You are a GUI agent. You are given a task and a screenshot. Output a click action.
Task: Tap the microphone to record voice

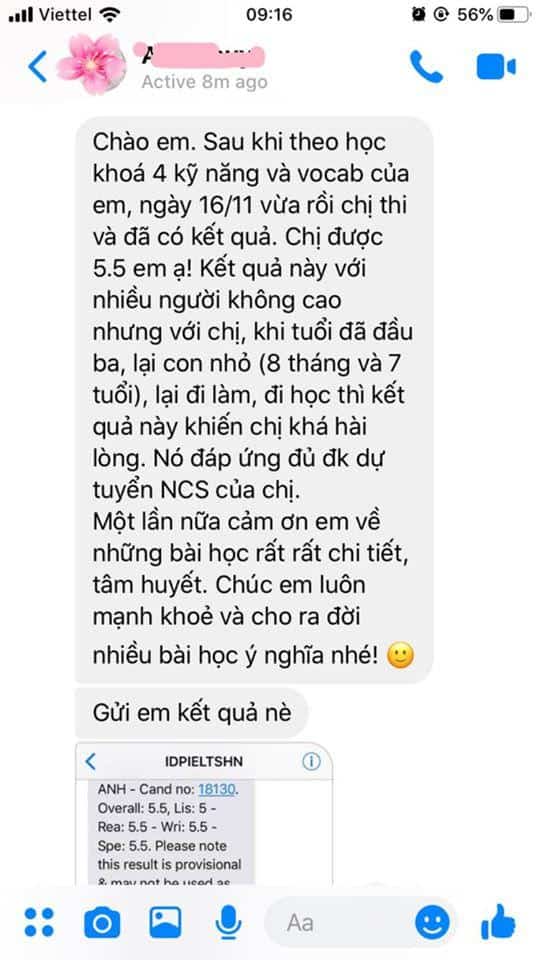pyautogui.click(x=227, y=922)
